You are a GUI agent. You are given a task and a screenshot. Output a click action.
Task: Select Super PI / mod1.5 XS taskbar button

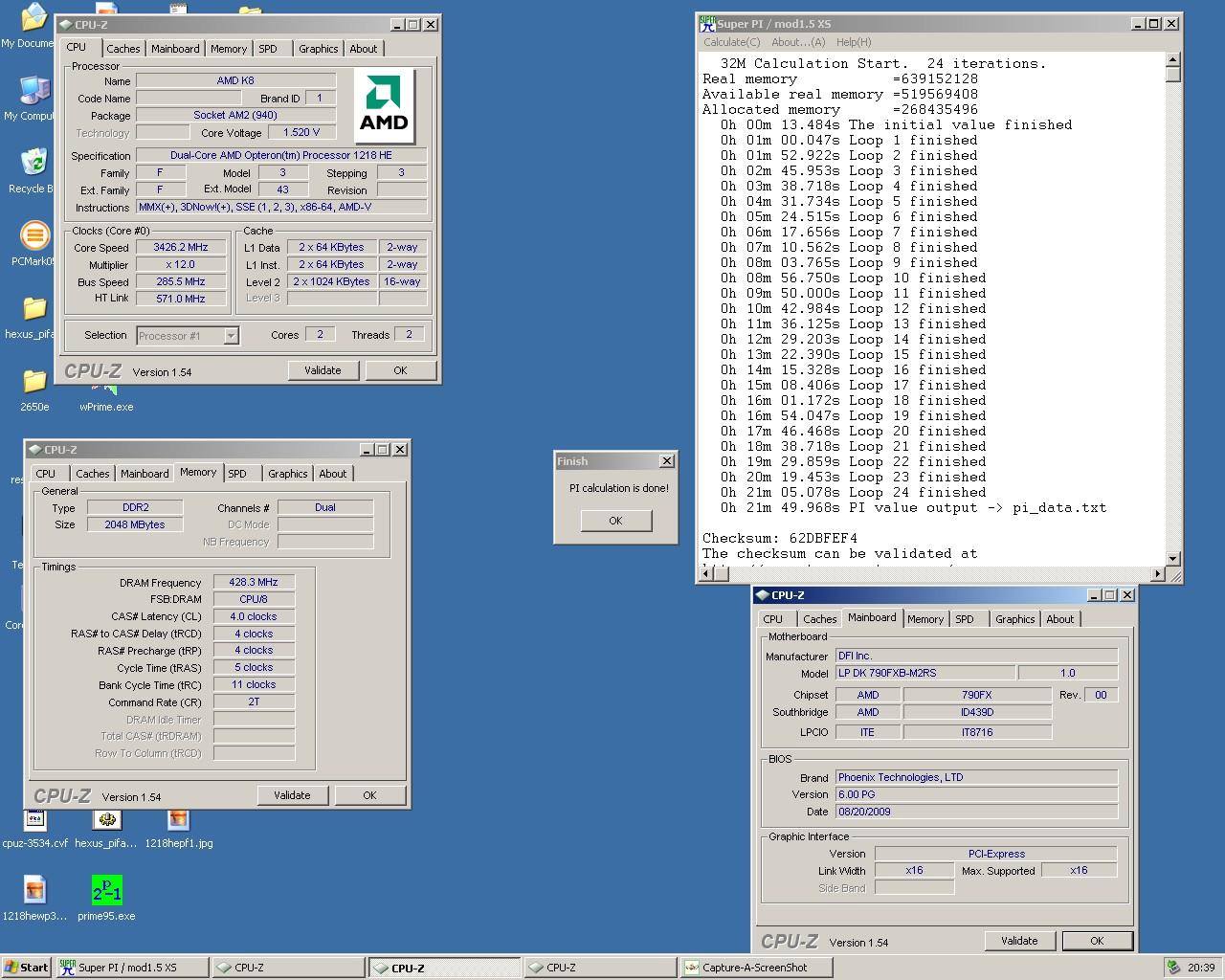132,968
